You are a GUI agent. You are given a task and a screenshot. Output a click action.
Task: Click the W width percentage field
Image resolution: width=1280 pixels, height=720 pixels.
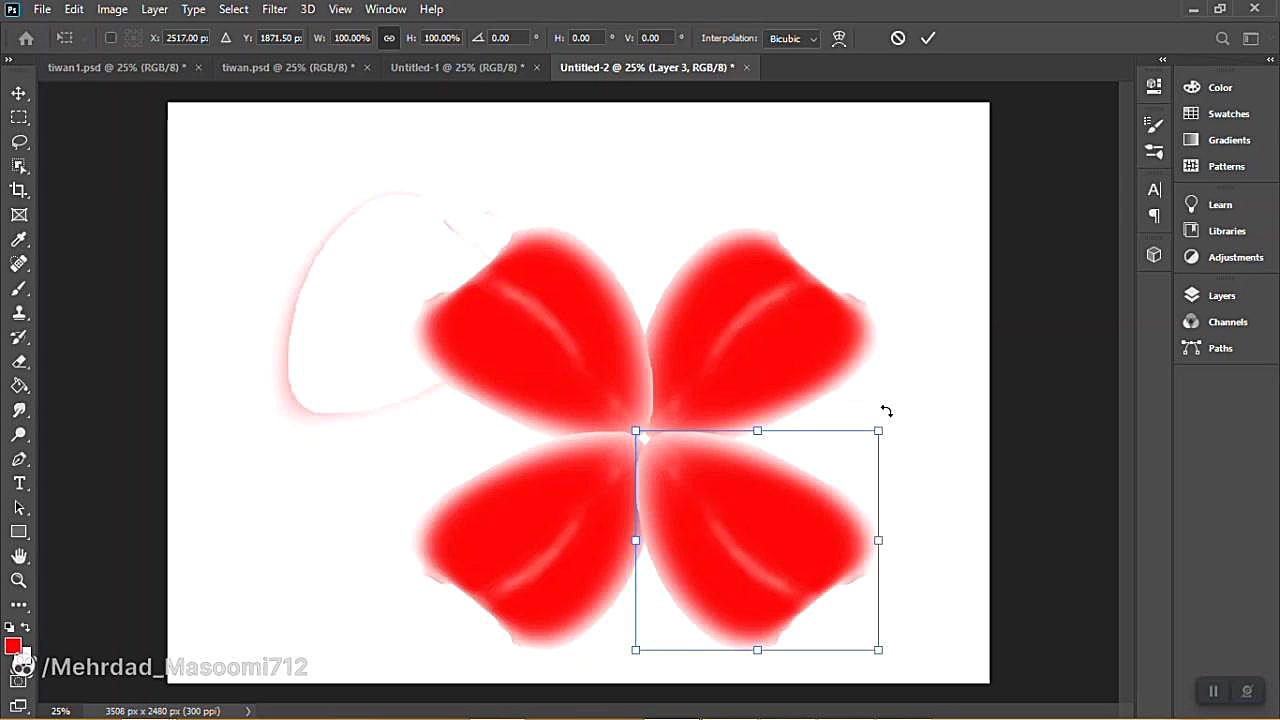click(x=352, y=38)
